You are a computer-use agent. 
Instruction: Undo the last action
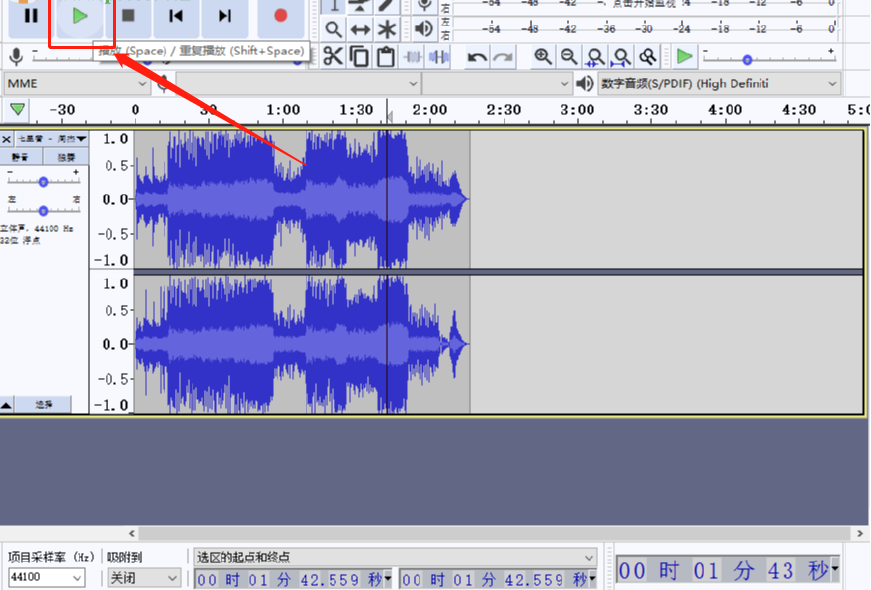pyautogui.click(x=477, y=57)
